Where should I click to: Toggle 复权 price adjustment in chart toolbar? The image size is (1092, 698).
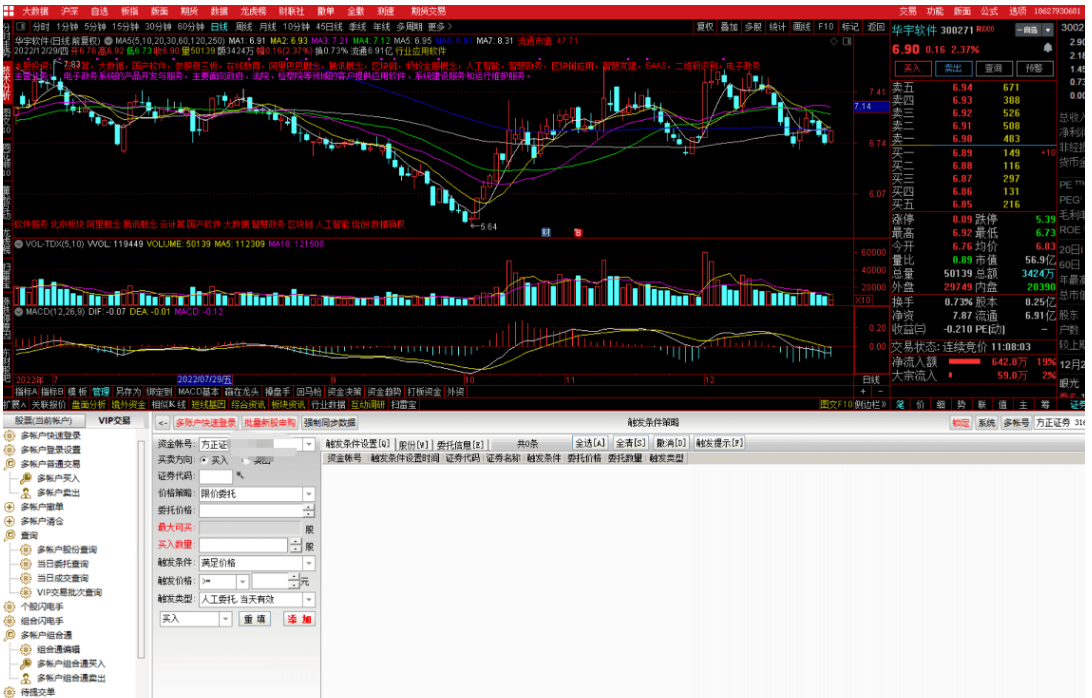click(x=705, y=26)
